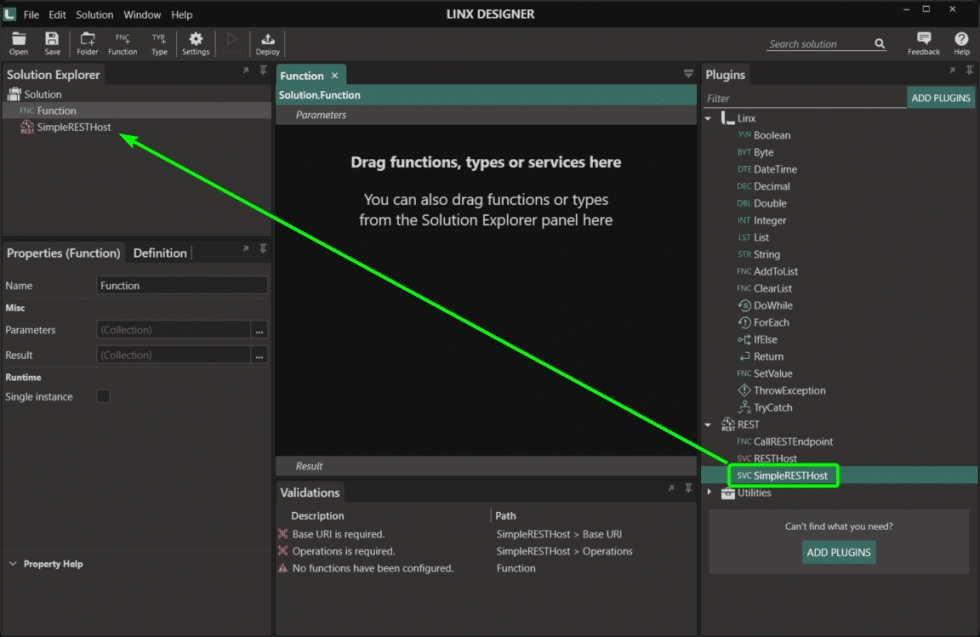Click the Folder icon in the toolbar
Viewport: 980px width, 637px height.
point(87,41)
